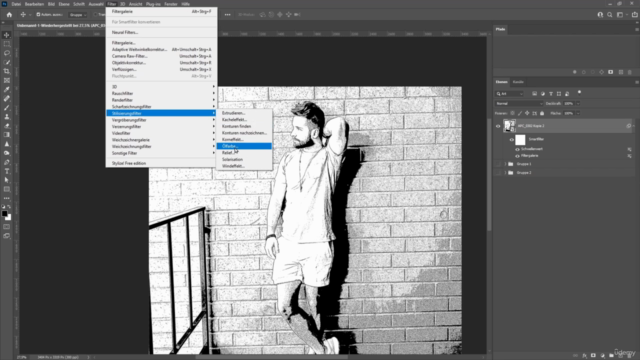Select the Eraser tool
This screenshot has height=360, width=640.
tap(7, 126)
